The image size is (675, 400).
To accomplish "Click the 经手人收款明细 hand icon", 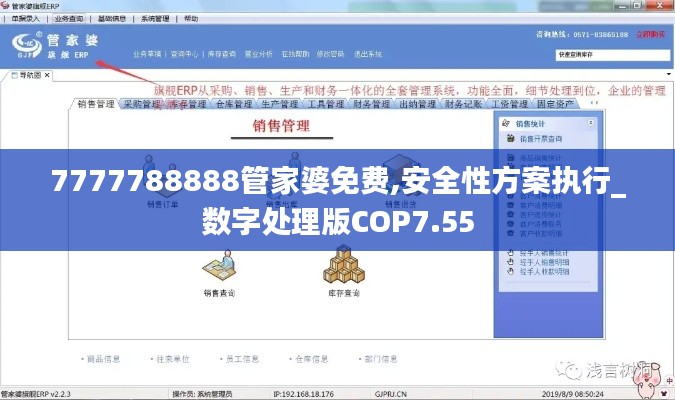I will tap(511, 271).
